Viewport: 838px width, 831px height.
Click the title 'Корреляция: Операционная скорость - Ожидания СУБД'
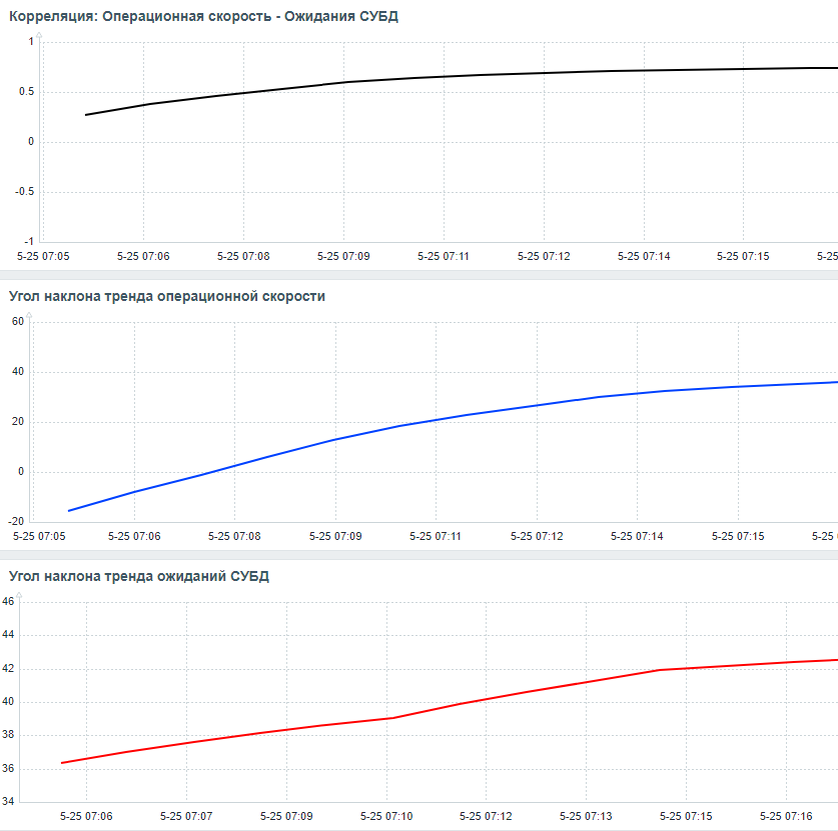[204, 17]
